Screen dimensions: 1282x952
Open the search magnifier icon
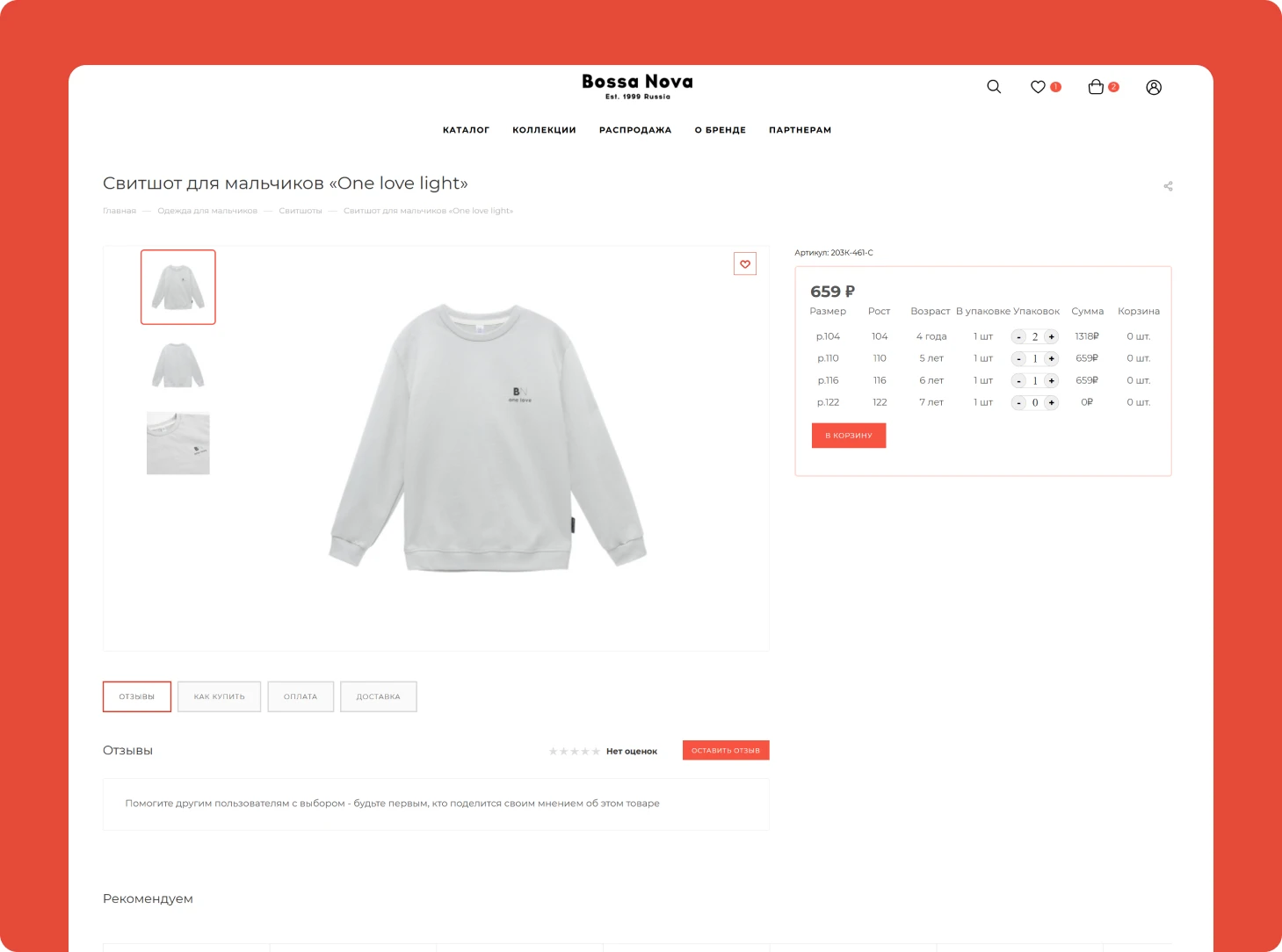click(994, 87)
